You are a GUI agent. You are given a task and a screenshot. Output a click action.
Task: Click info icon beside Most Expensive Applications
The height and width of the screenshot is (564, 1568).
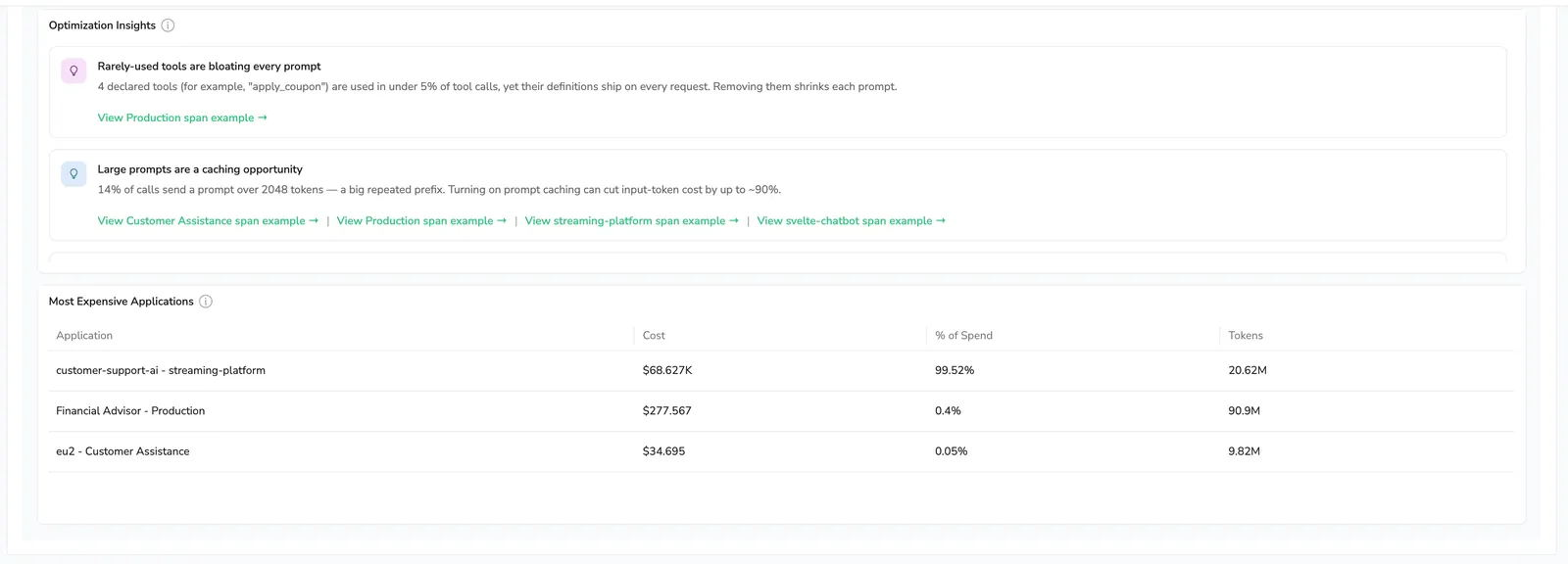coord(206,302)
